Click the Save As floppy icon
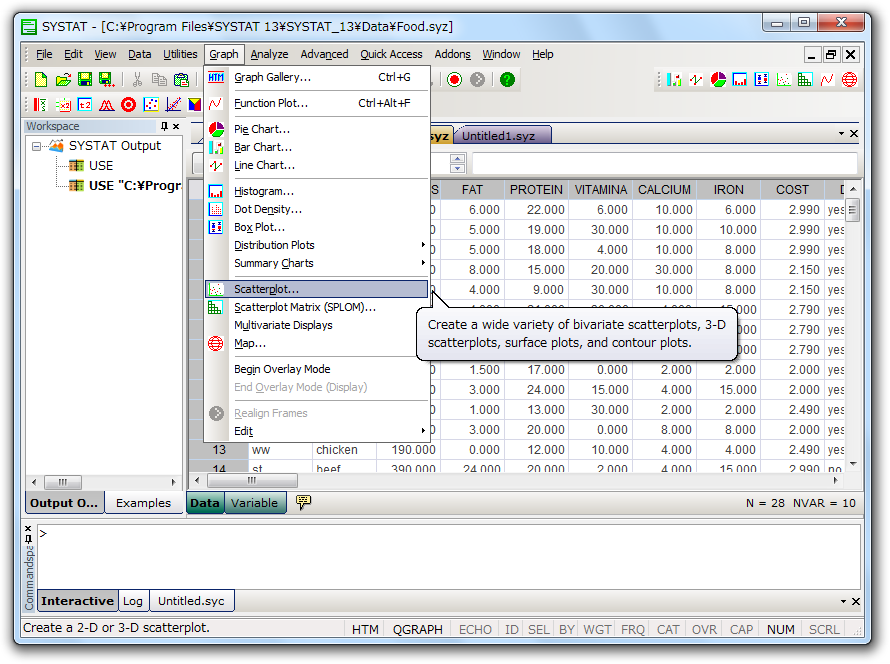The height and width of the screenshot is (664, 890). tap(106, 79)
